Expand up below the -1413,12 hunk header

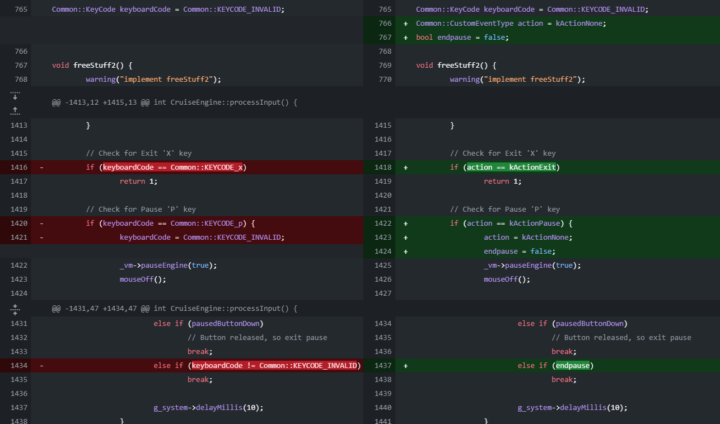15,109
